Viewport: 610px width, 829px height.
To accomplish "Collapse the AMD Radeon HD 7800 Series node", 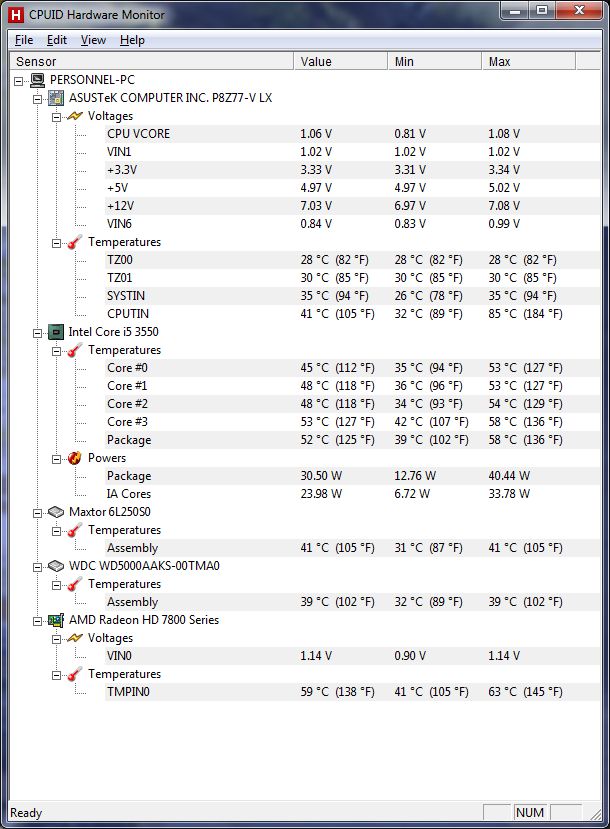I will [x=39, y=620].
